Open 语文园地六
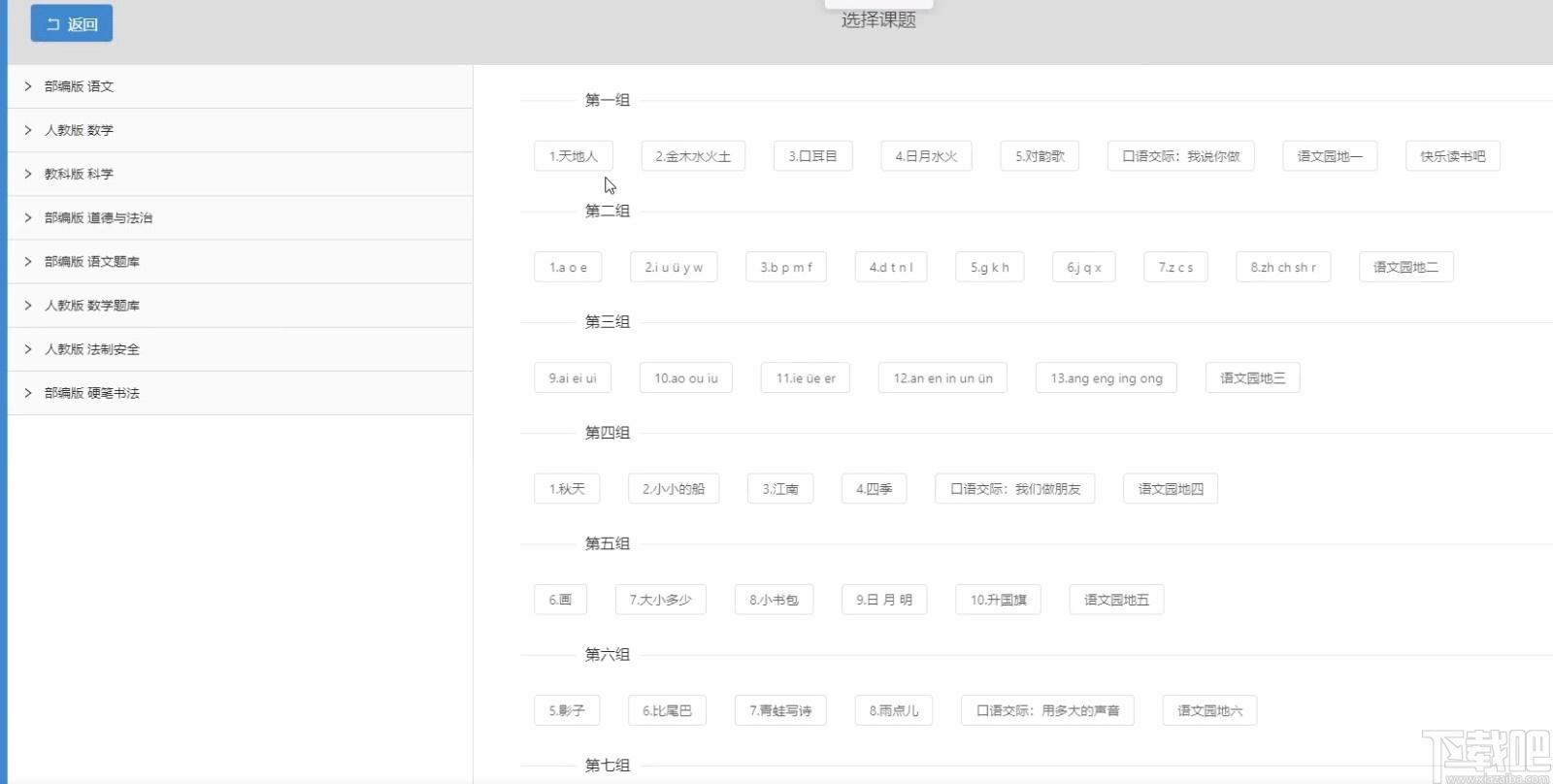The image size is (1553, 784). [x=1209, y=711]
